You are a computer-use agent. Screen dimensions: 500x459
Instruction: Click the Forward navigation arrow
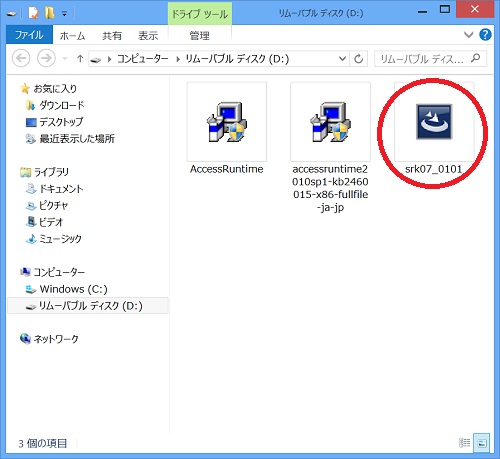46,58
